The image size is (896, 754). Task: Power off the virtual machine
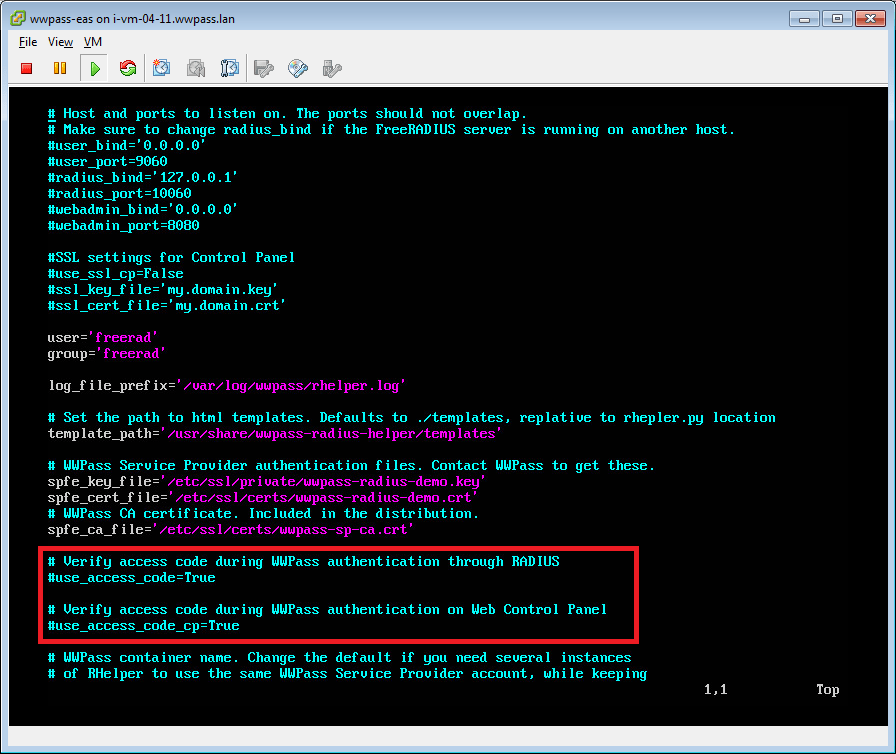tap(26, 68)
